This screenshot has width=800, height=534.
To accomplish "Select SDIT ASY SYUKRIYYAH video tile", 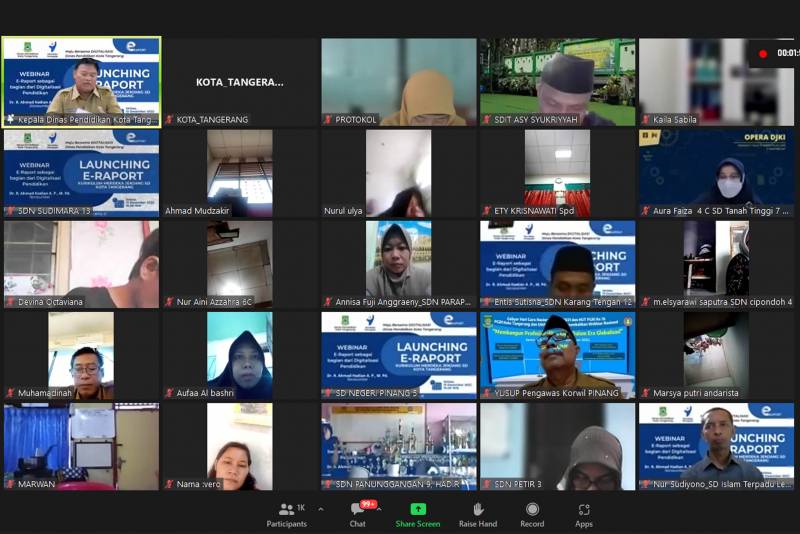I will coord(557,80).
